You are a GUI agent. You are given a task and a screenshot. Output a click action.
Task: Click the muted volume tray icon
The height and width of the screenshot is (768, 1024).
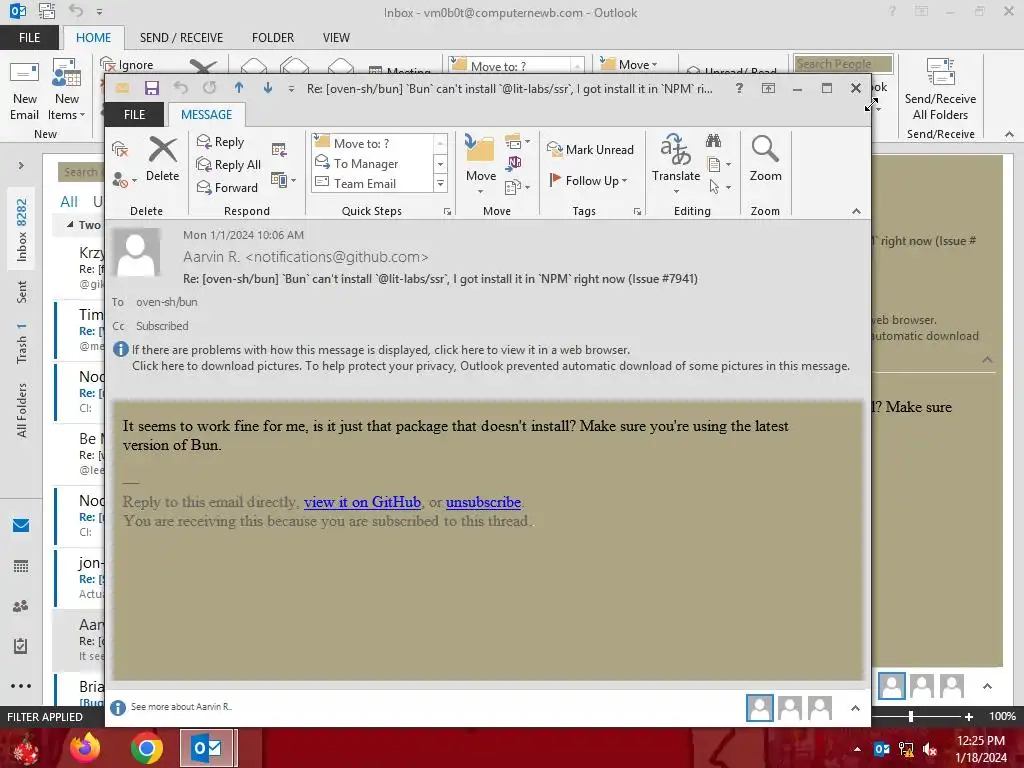[x=930, y=749]
